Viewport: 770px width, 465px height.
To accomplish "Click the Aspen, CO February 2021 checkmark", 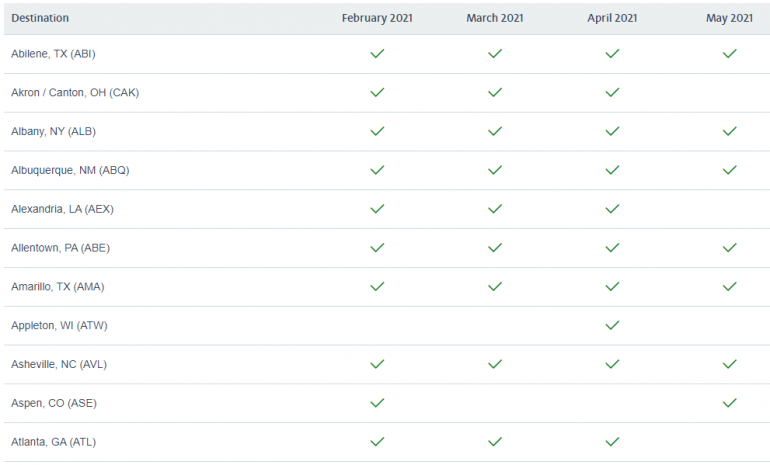I will 377,403.
